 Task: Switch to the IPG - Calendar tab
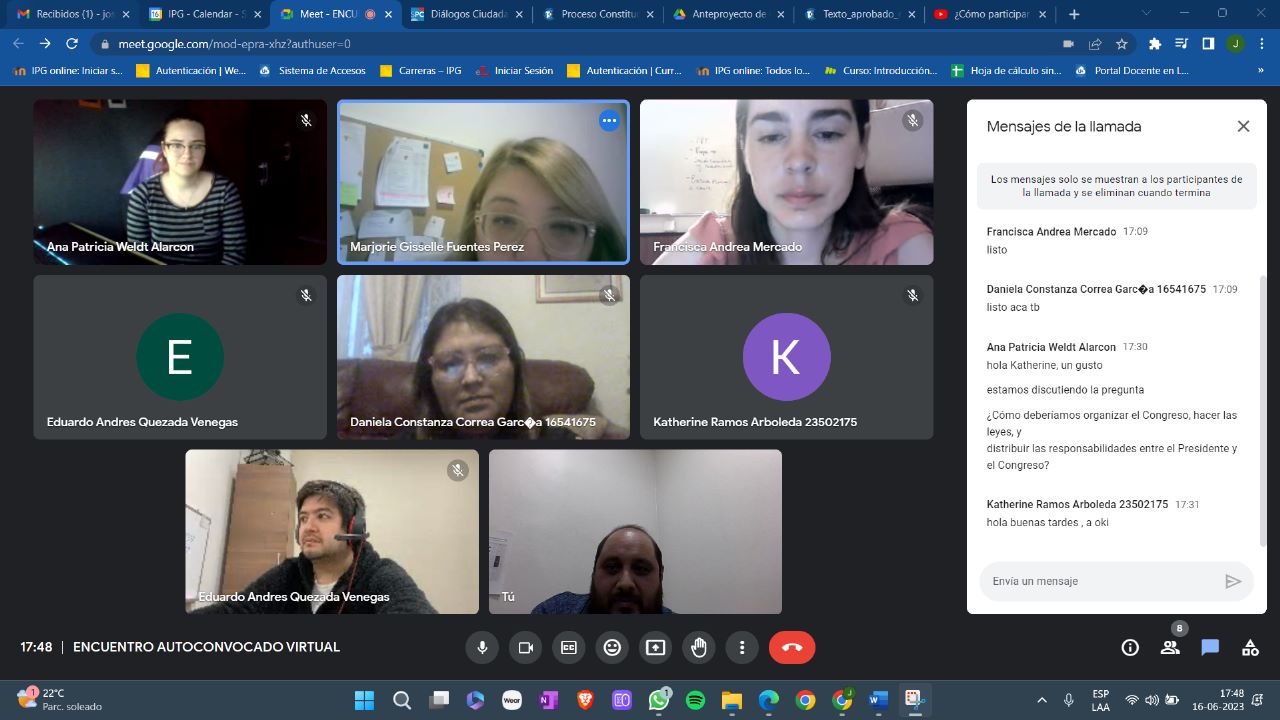pyautogui.click(x=205, y=15)
